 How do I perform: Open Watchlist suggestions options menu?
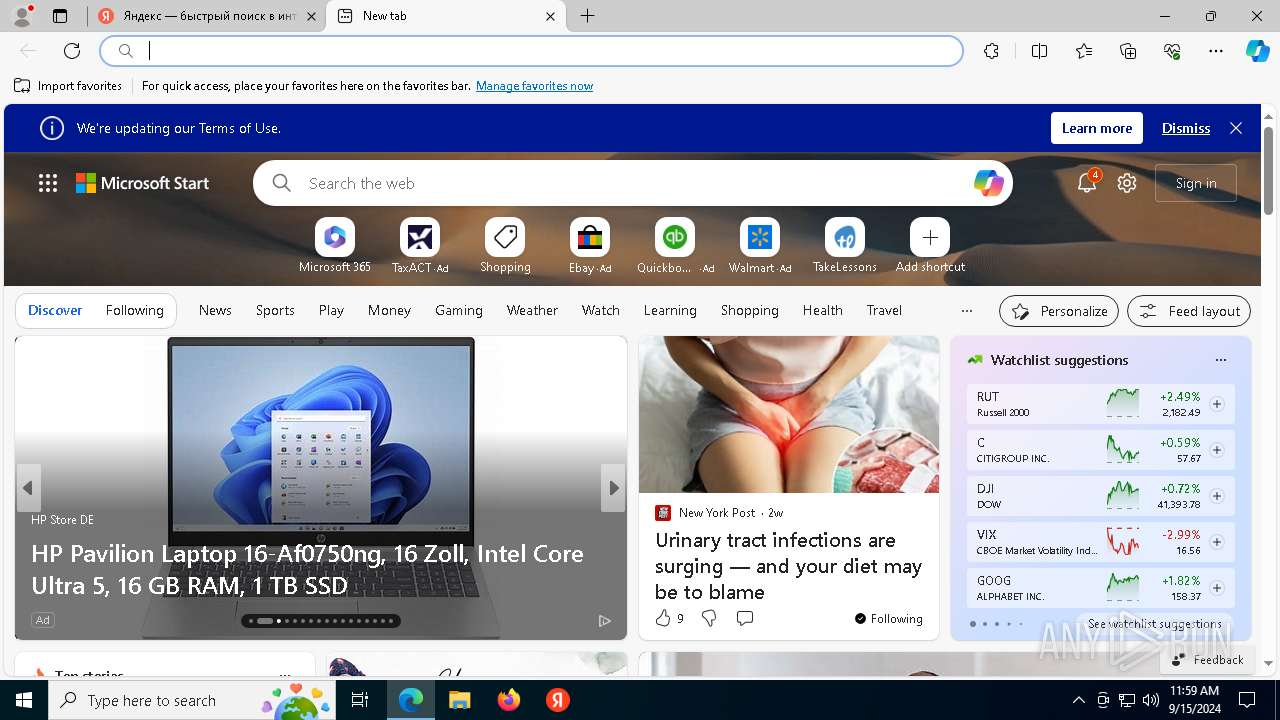[x=1220, y=360]
